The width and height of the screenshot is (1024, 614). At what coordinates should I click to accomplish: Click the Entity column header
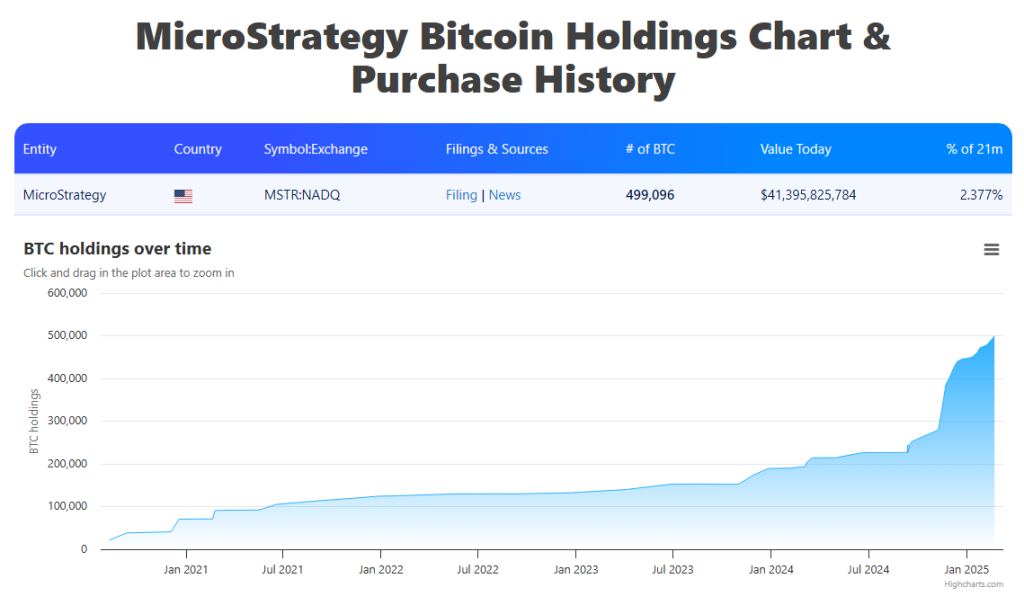pyautogui.click(x=40, y=149)
